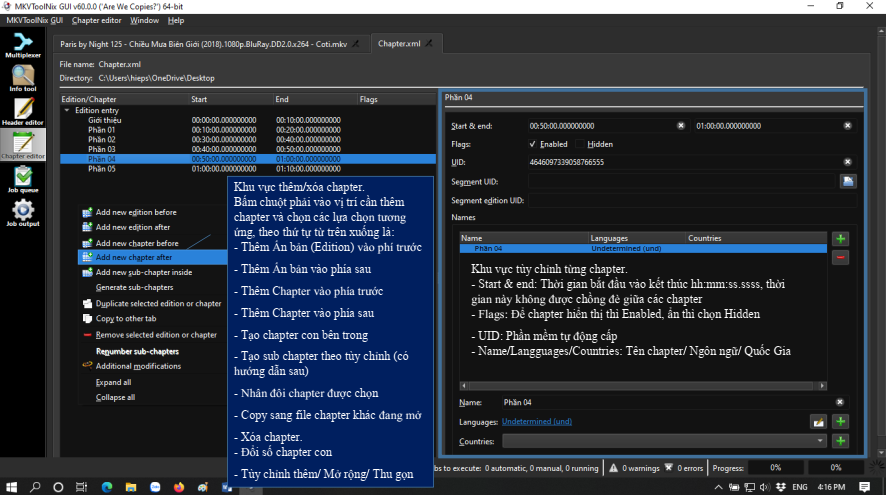Open the notification center
This screenshot has height=495, width=886.
tap(865, 487)
